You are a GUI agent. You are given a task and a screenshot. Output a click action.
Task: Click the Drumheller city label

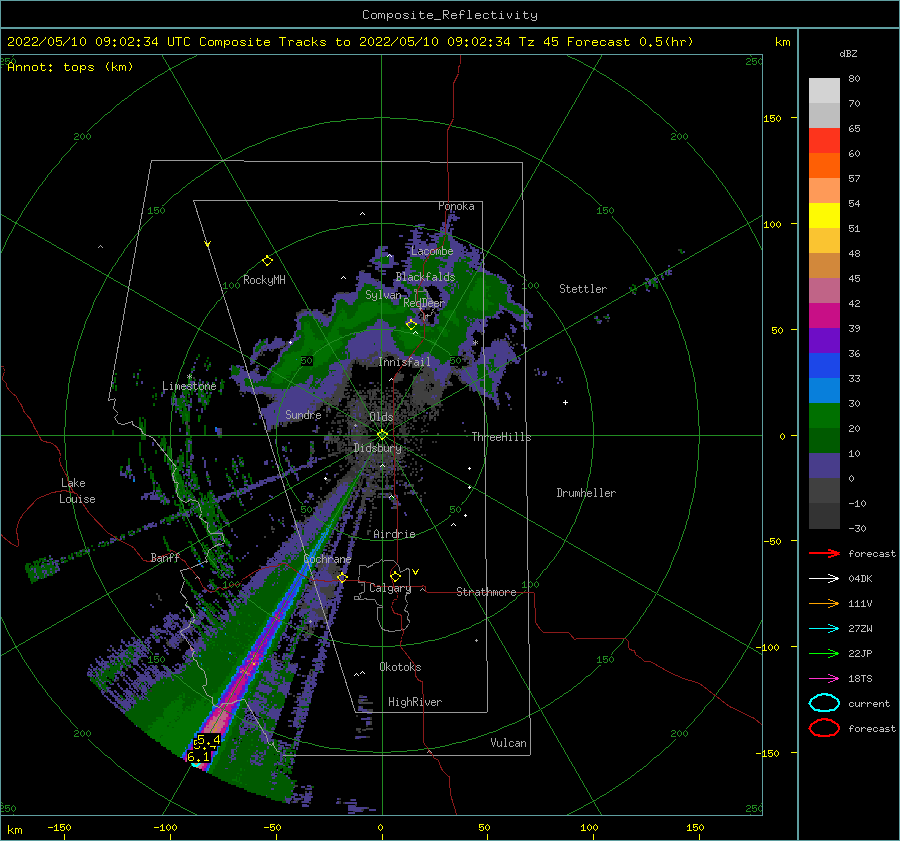[x=586, y=493]
